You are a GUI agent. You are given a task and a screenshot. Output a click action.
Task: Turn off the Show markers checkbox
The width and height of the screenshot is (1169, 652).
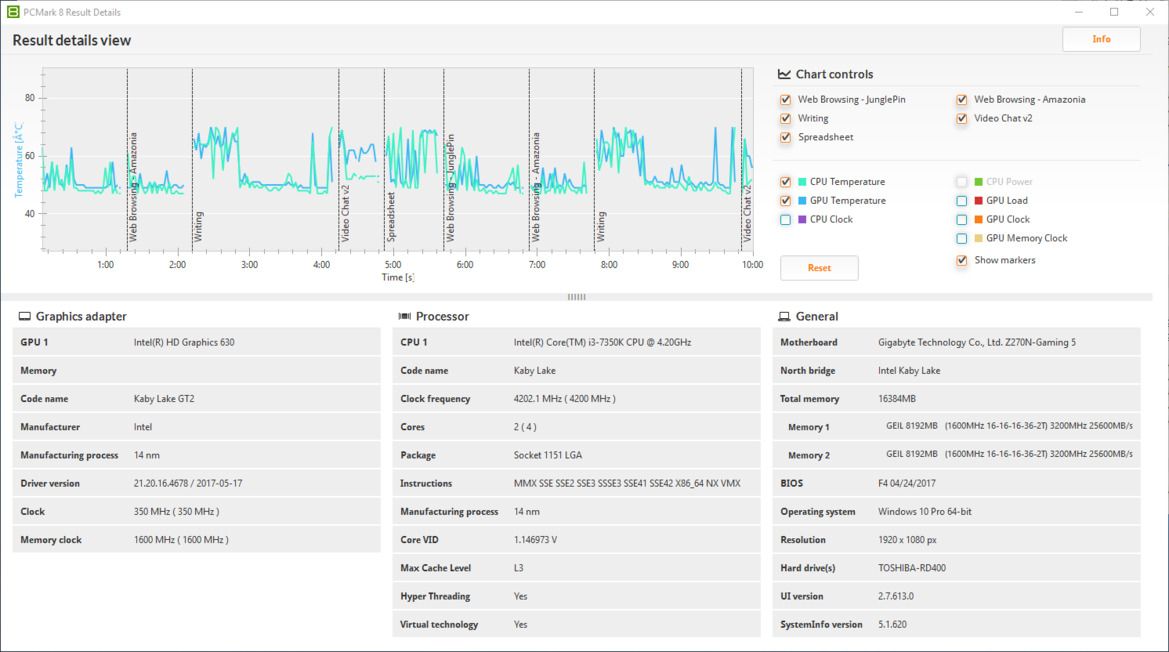tap(962, 260)
